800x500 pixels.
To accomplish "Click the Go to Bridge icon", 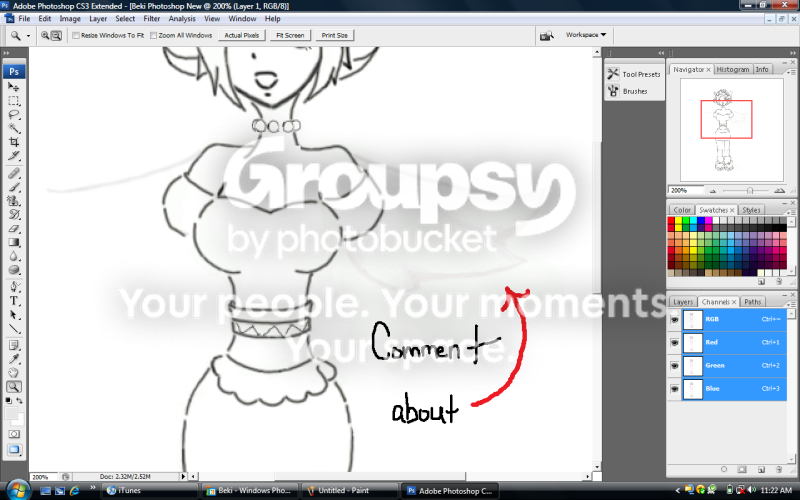I will tap(547, 36).
